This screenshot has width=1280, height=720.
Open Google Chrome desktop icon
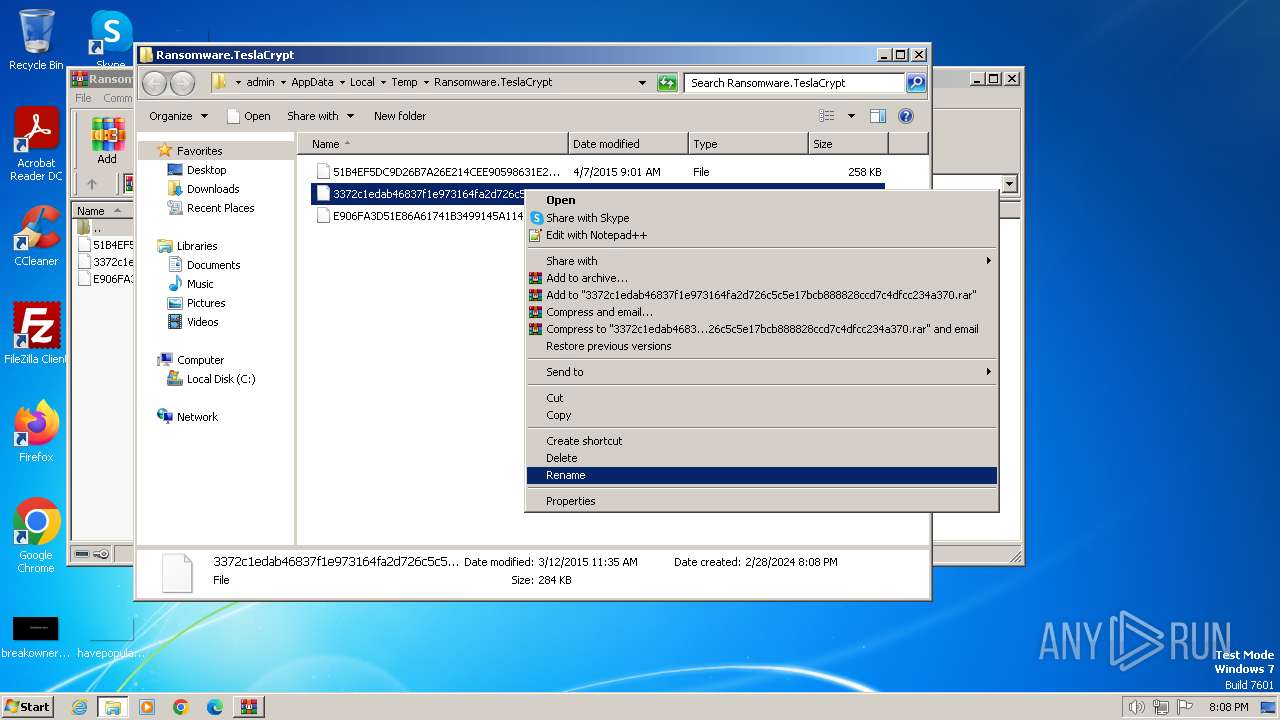pos(36,536)
